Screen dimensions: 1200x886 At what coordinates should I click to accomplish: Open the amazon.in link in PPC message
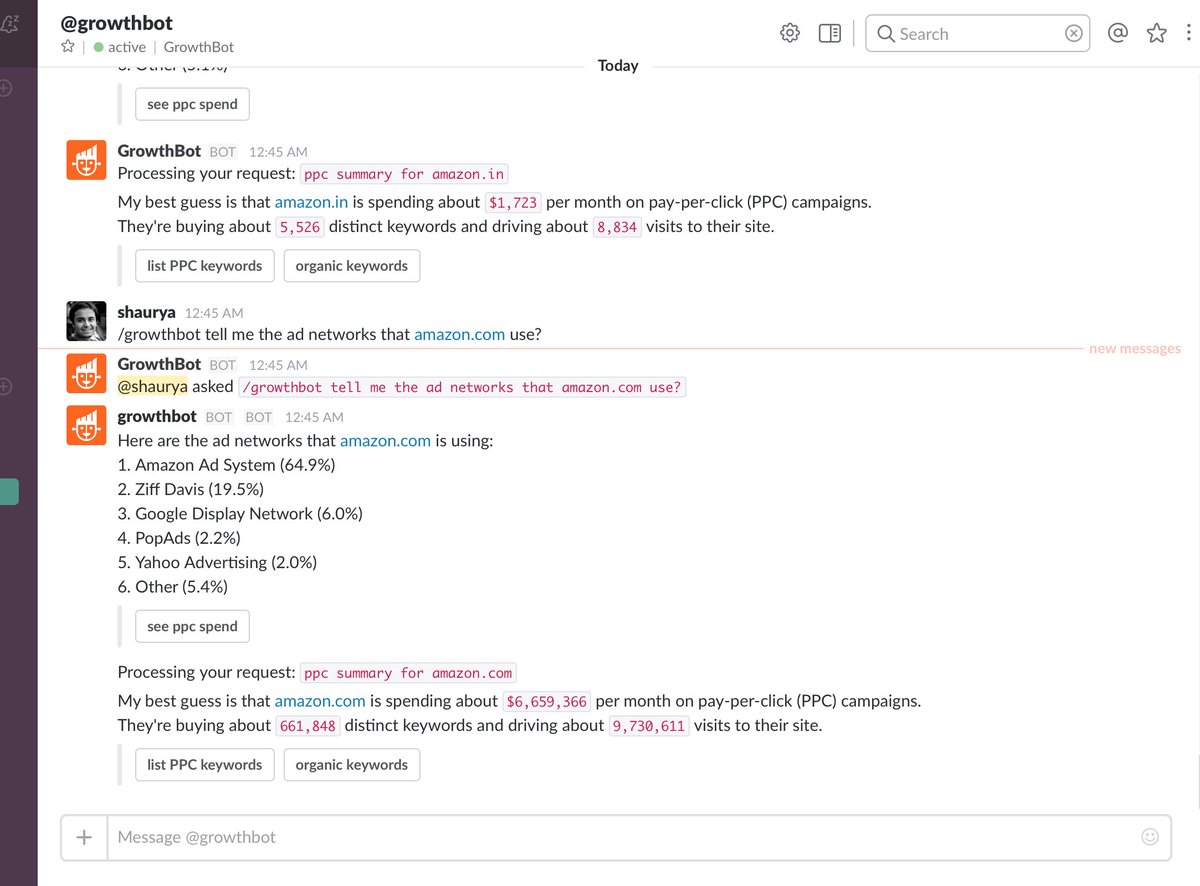point(311,202)
